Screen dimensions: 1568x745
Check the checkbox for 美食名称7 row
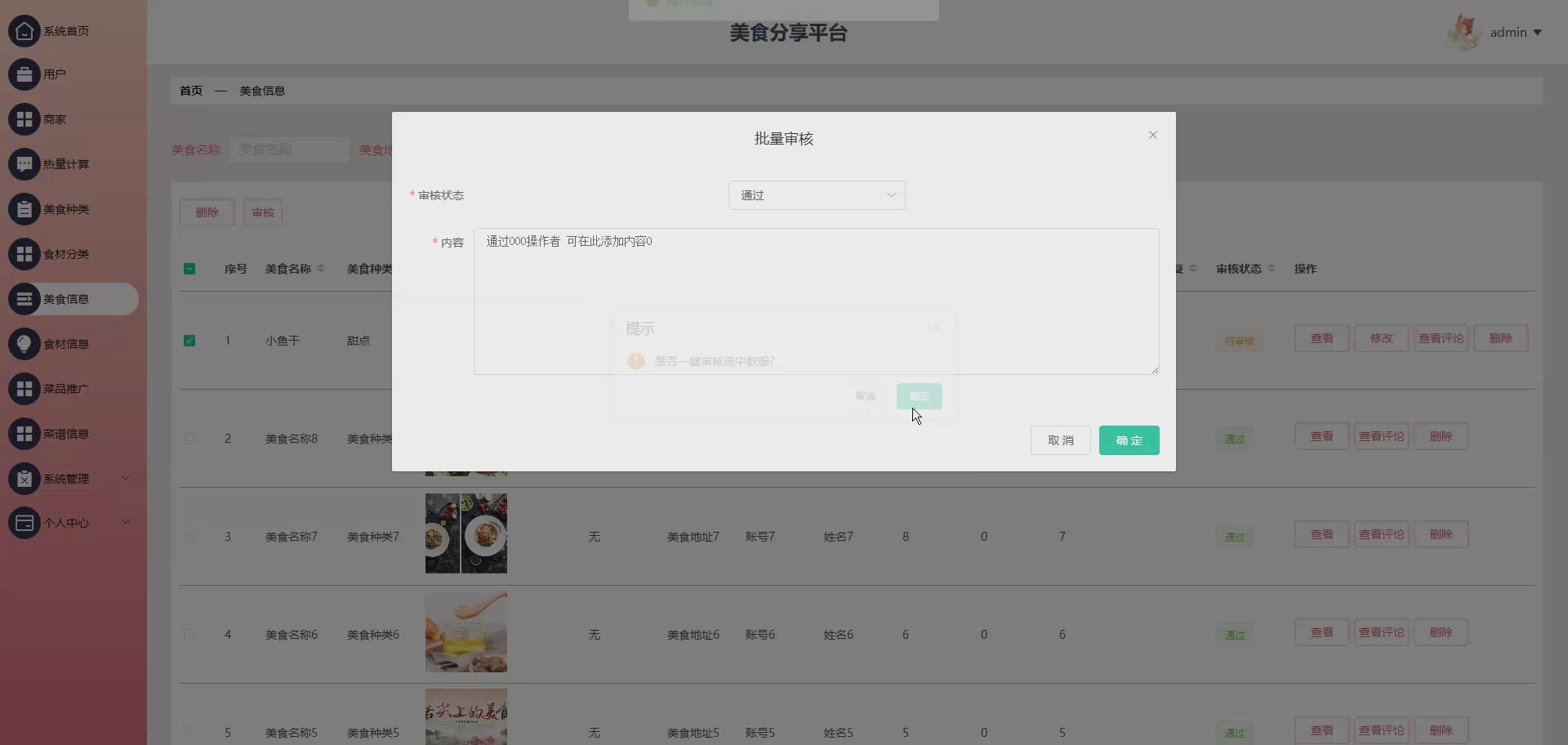(x=189, y=536)
